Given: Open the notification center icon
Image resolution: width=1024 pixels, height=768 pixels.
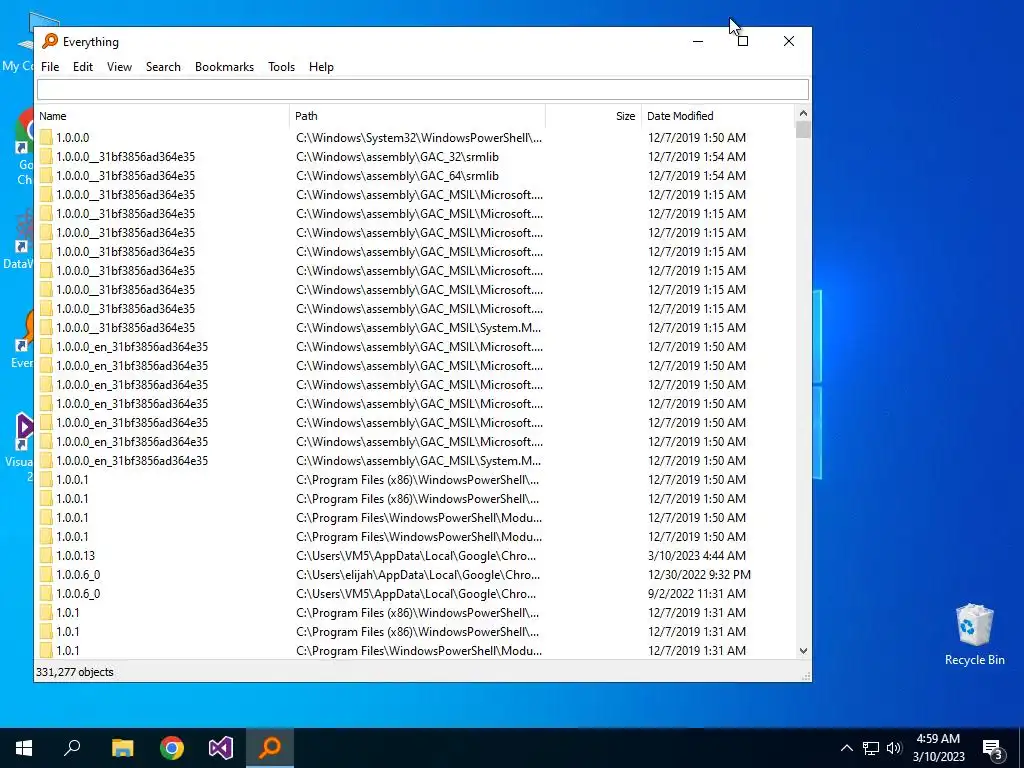Looking at the screenshot, I should coord(993,749).
